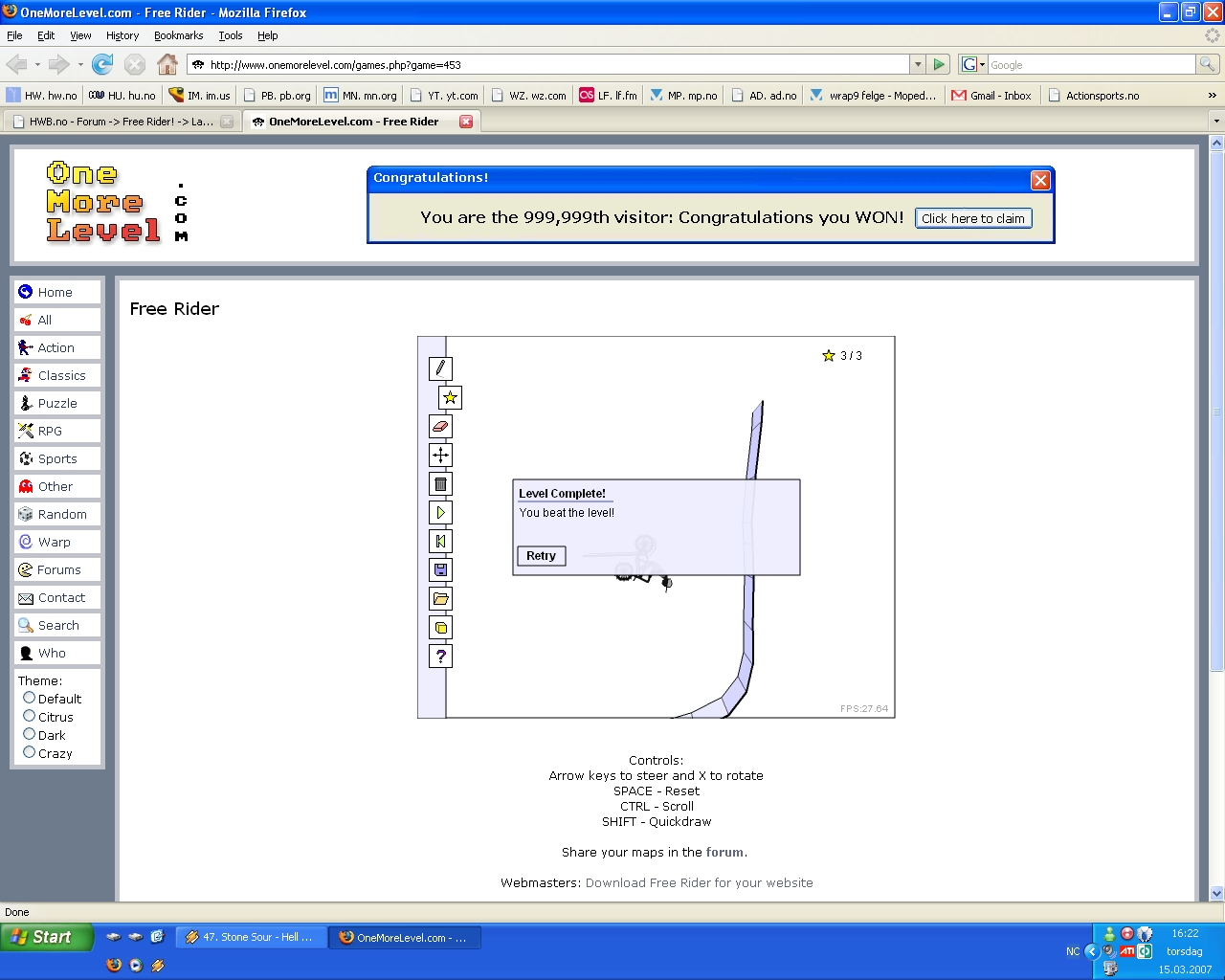
Task: Select the move/pan crosshair tool
Action: pyautogui.click(x=440, y=455)
